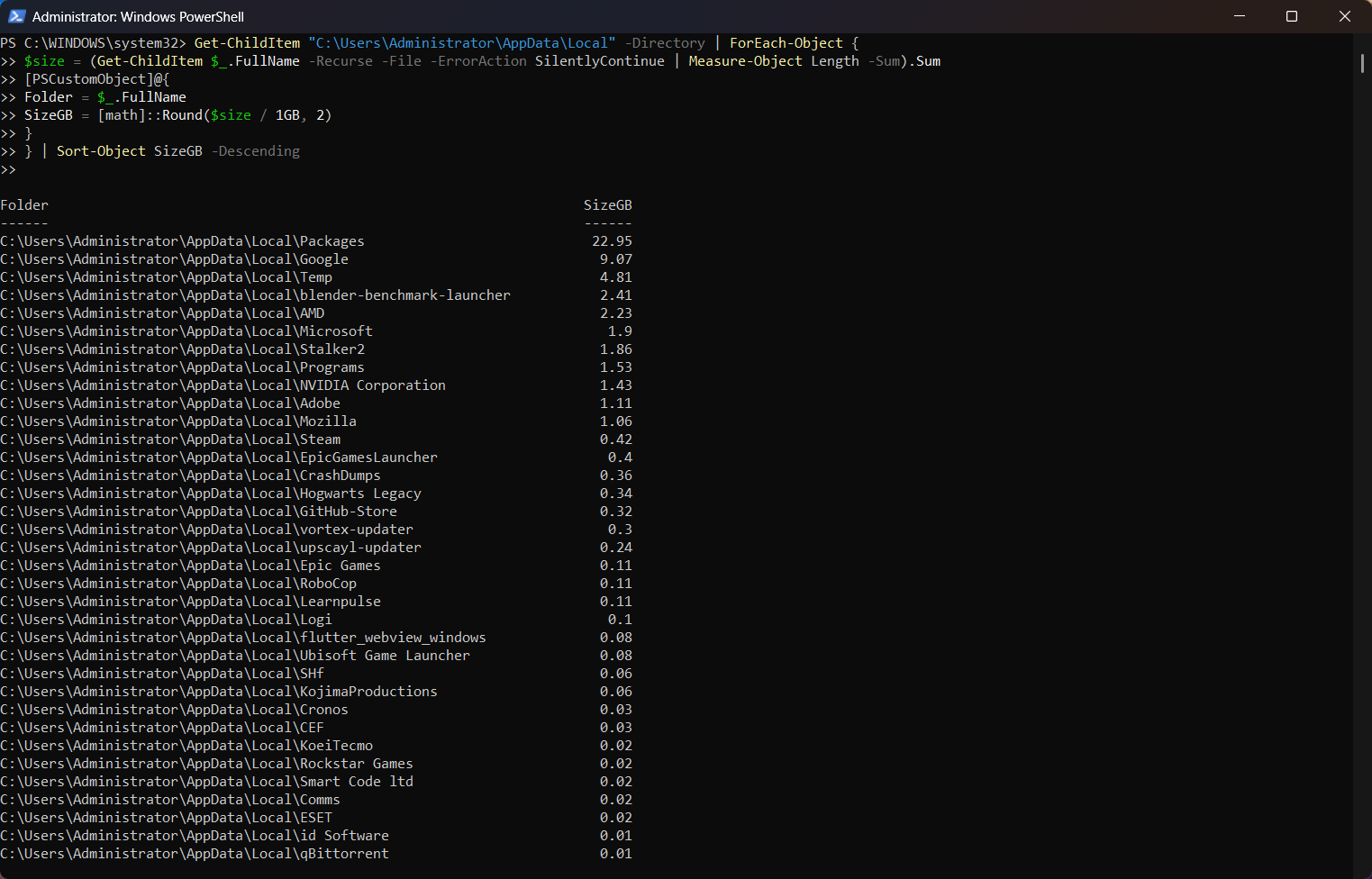This screenshot has height=879, width=1372.
Task: Select the Local\CEF folder path
Action: click(162, 728)
